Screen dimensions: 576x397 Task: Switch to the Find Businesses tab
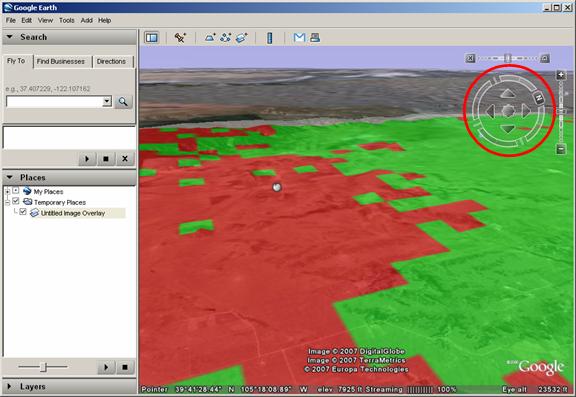[x=61, y=61]
